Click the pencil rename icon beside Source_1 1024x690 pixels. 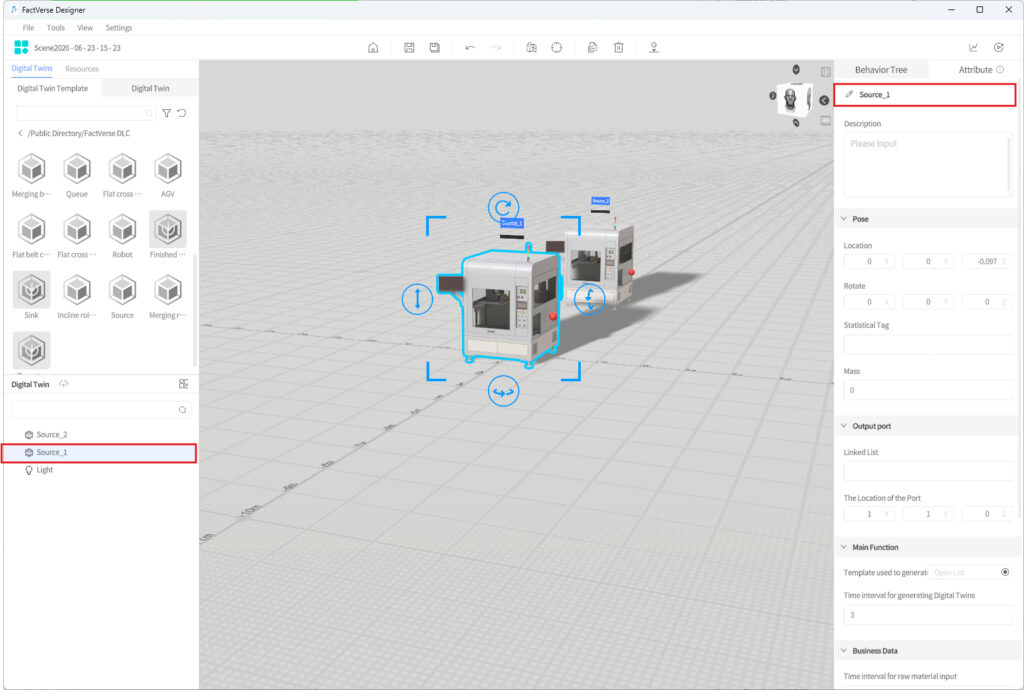(x=849, y=95)
